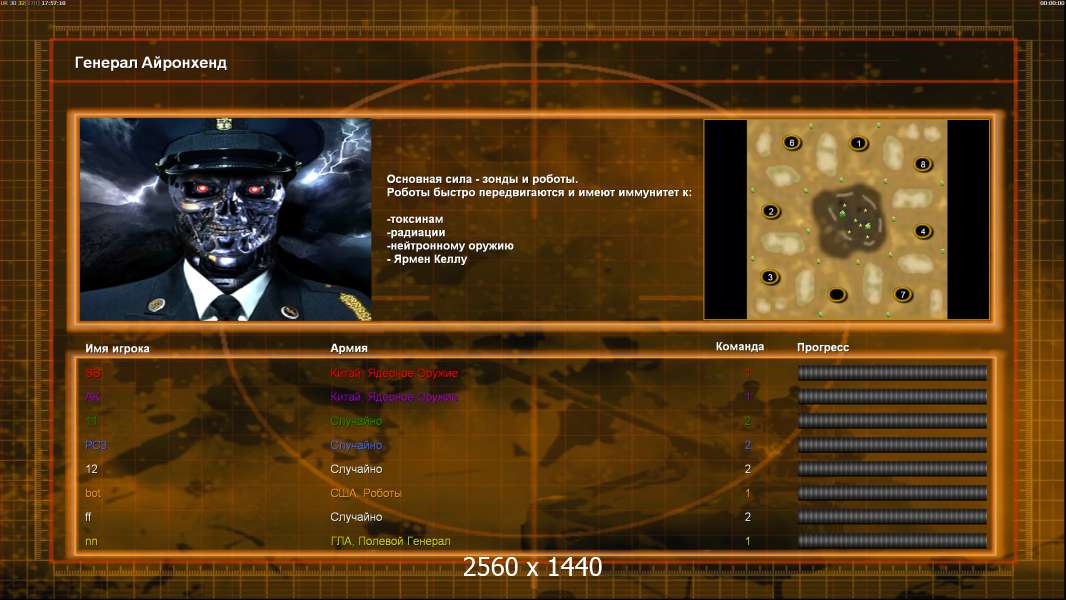This screenshot has width=1066, height=600.
Task: Click the army 'США, Роботы' of bot
Action: (x=365, y=493)
